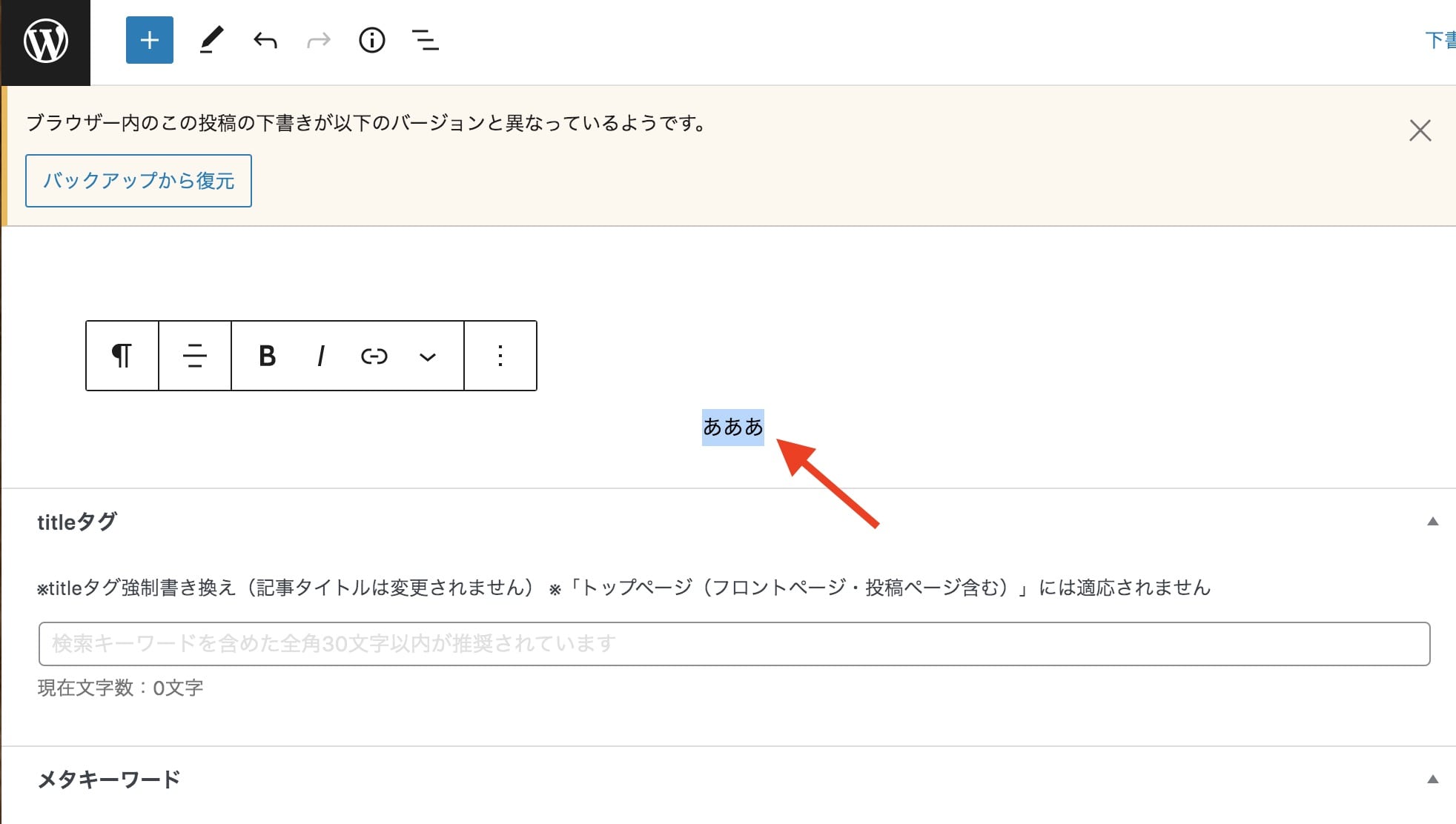Toggle bold formatting
This screenshot has width=1456, height=824.
tap(268, 356)
